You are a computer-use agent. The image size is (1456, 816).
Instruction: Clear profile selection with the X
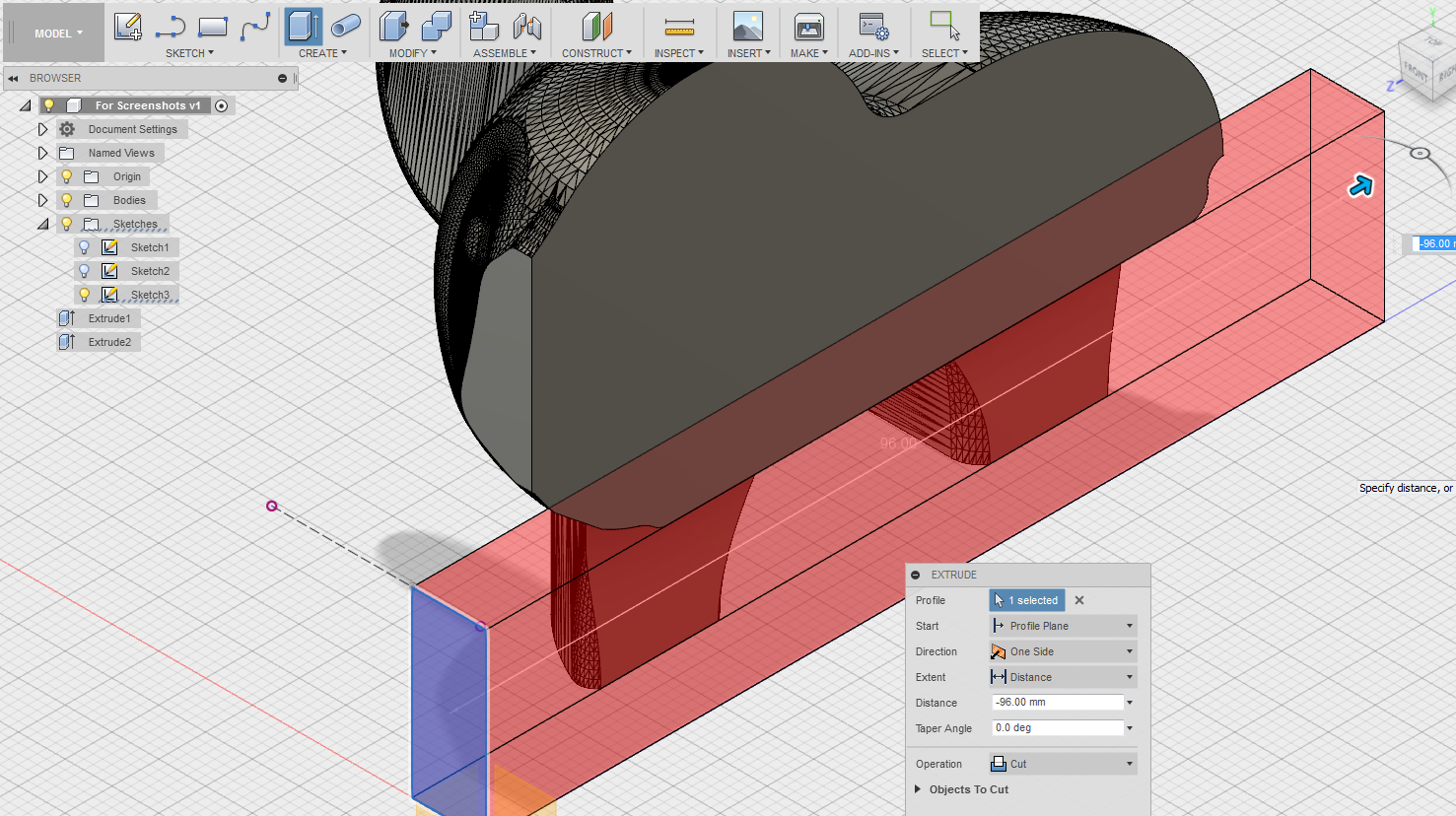[1079, 600]
